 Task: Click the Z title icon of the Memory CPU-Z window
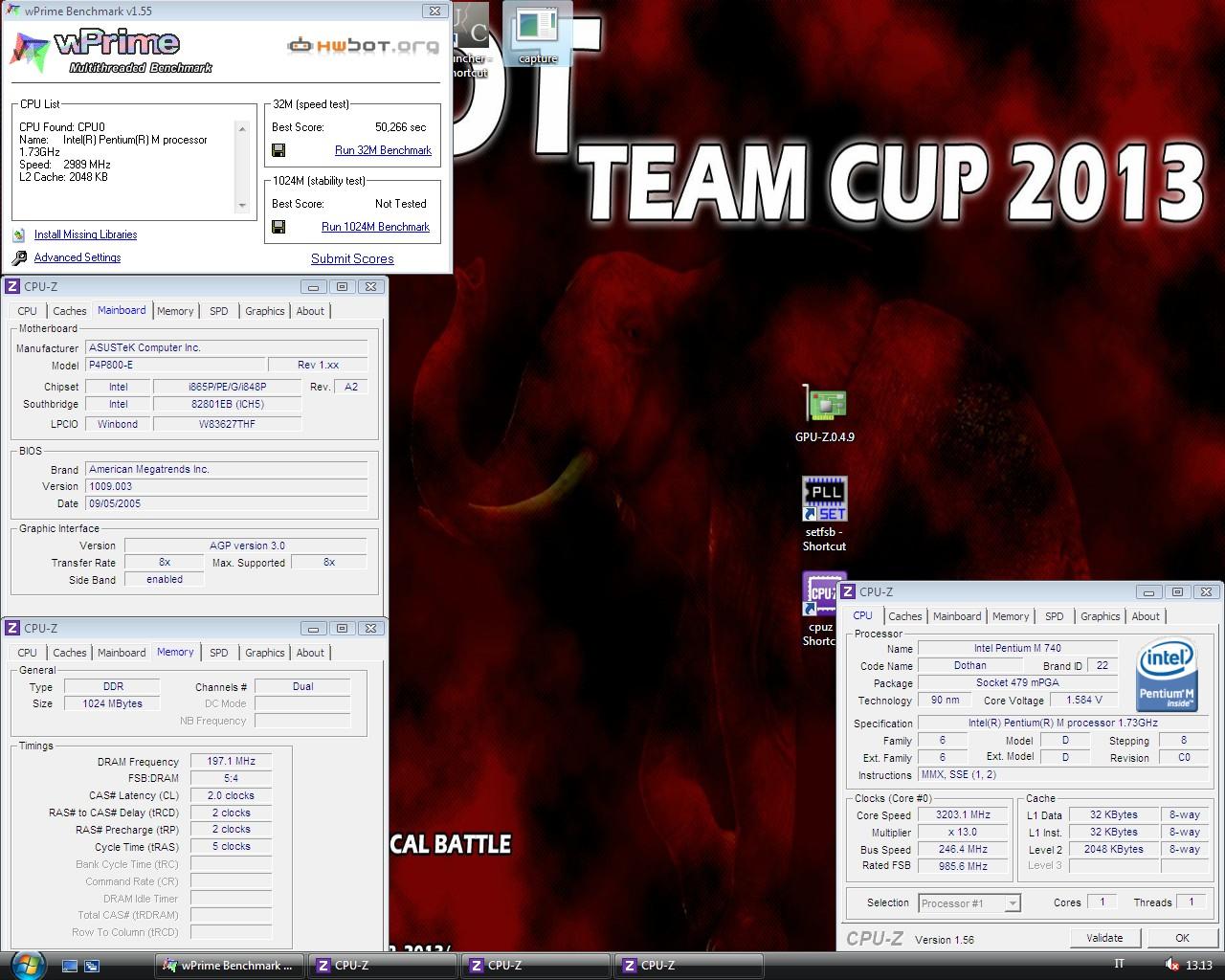tap(12, 628)
